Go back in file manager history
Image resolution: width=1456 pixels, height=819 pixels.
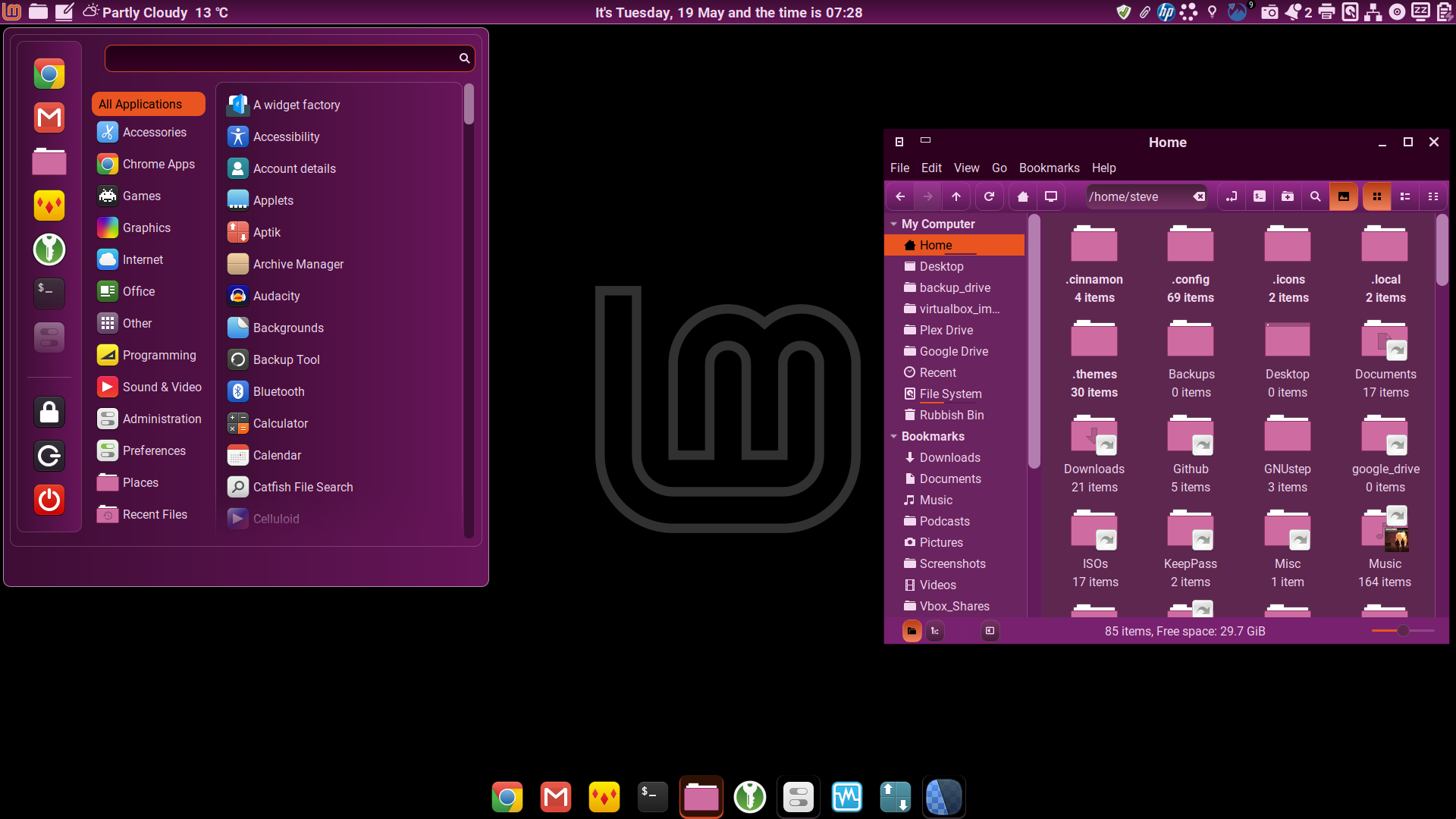click(900, 196)
